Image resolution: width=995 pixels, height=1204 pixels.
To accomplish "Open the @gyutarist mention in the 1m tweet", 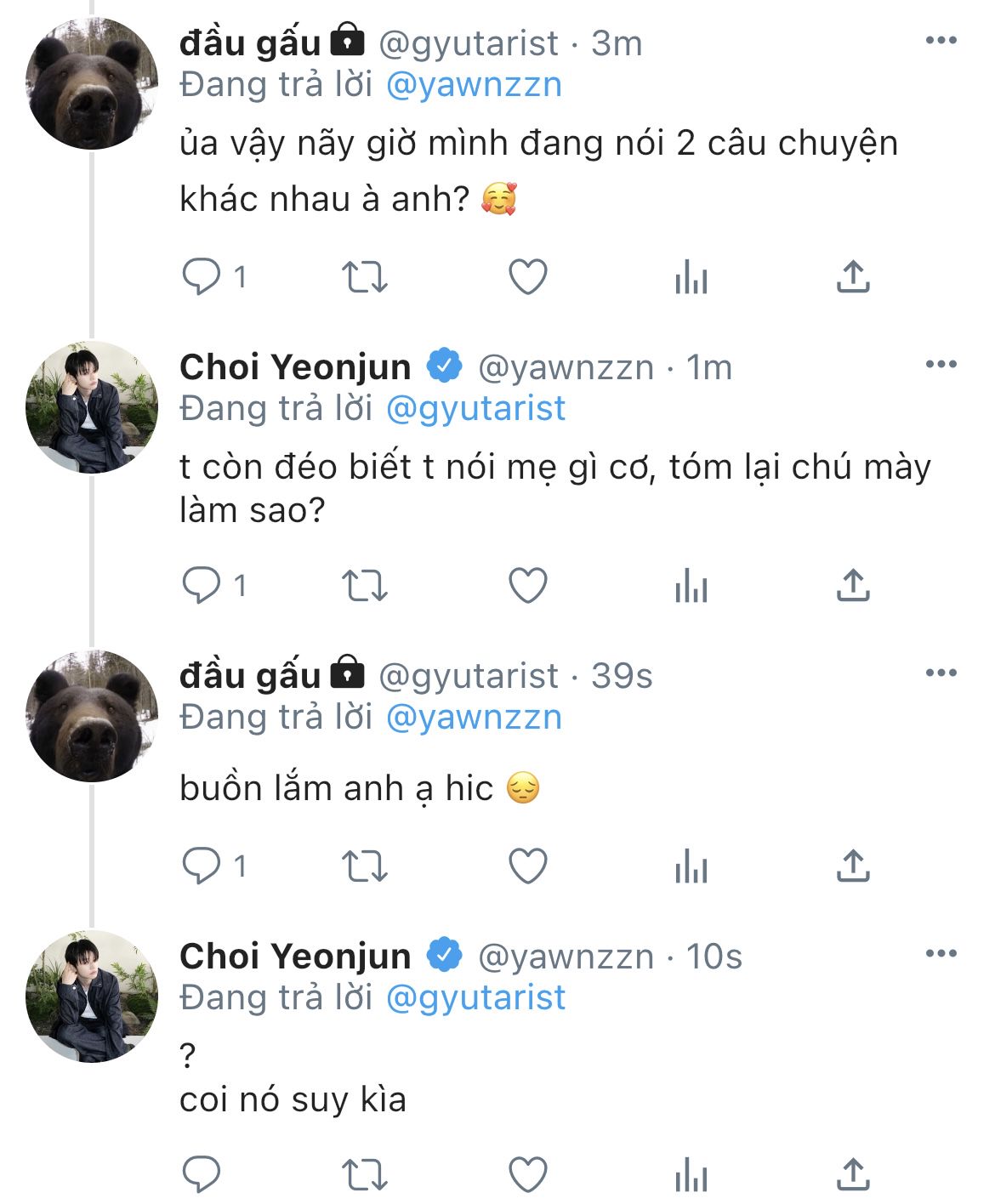I will [475, 409].
